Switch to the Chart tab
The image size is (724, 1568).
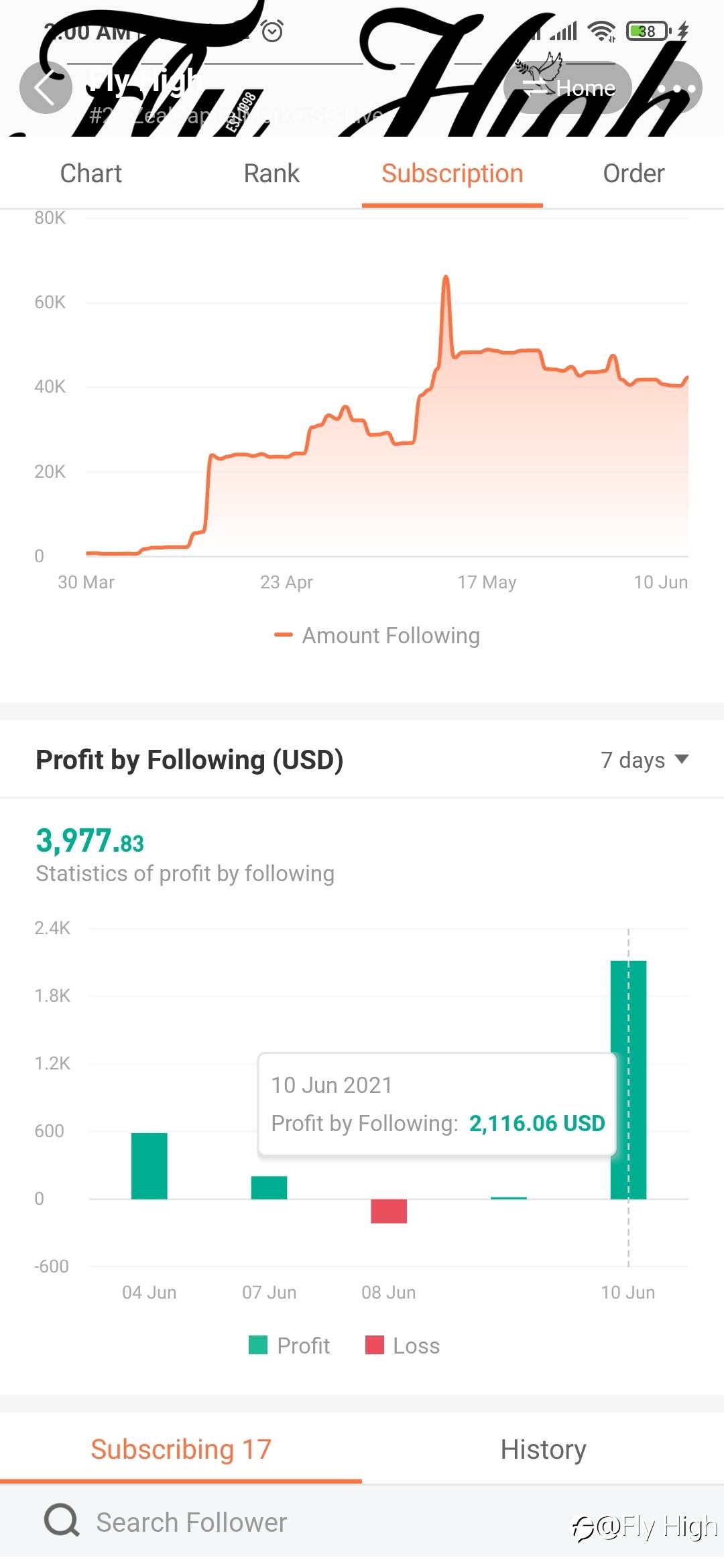(x=91, y=174)
